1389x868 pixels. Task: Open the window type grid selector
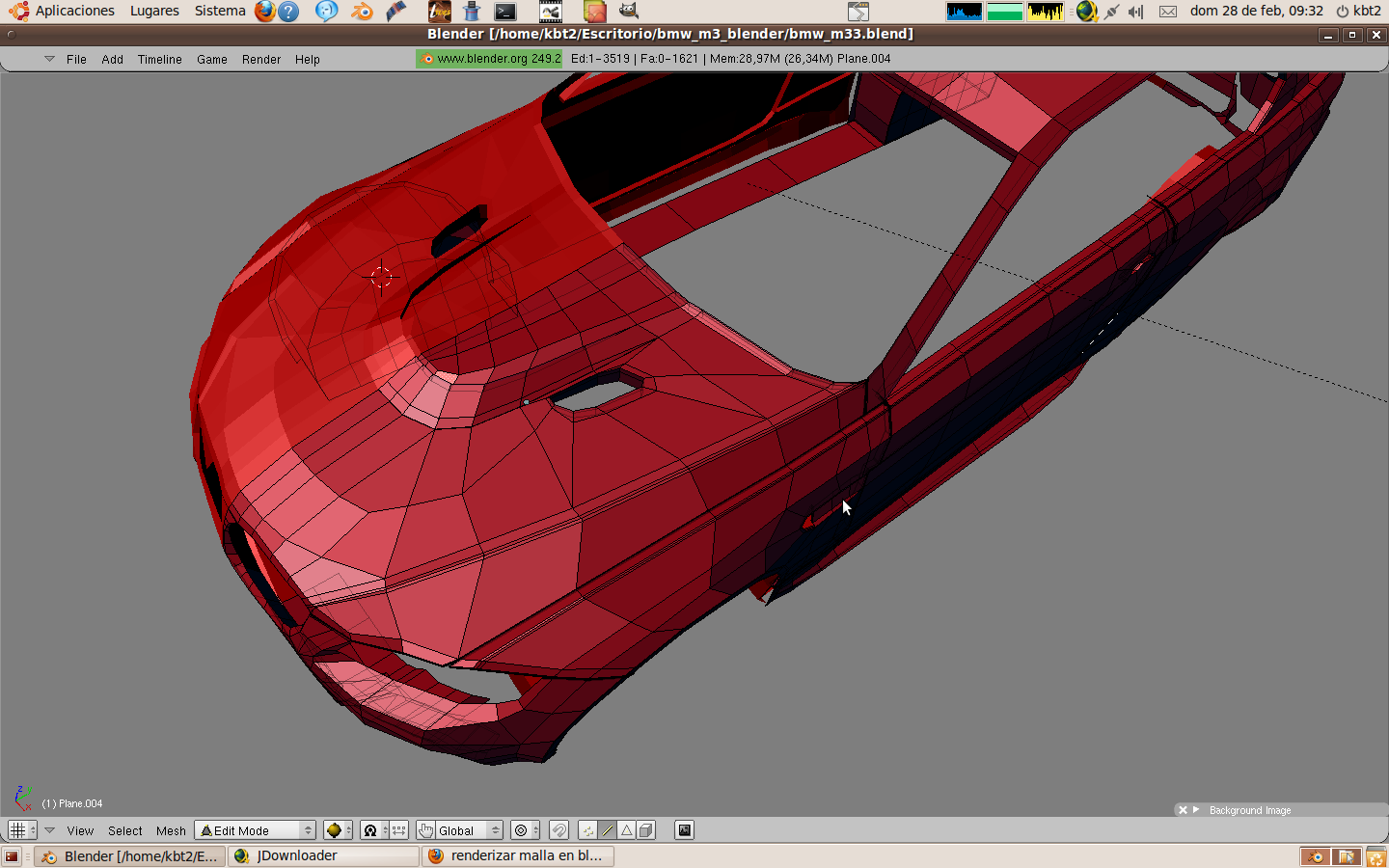(21, 830)
